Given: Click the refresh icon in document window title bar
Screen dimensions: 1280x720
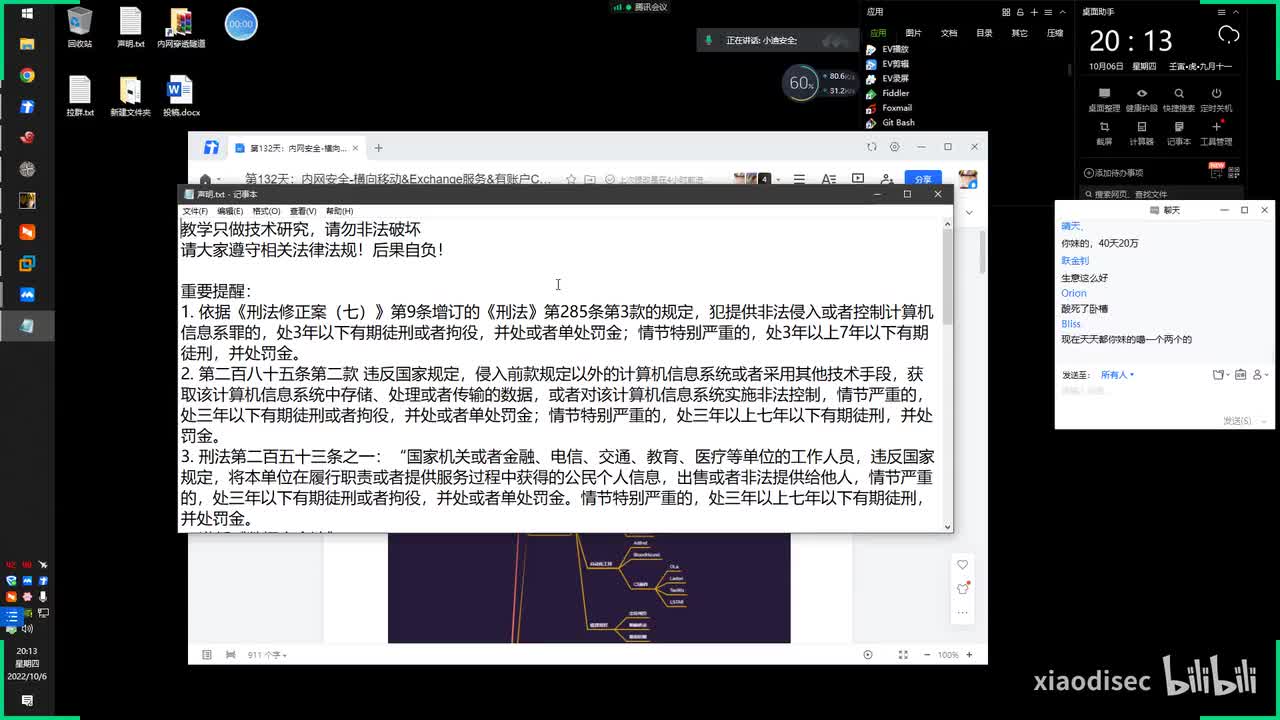Looking at the screenshot, I should (x=872, y=147).
